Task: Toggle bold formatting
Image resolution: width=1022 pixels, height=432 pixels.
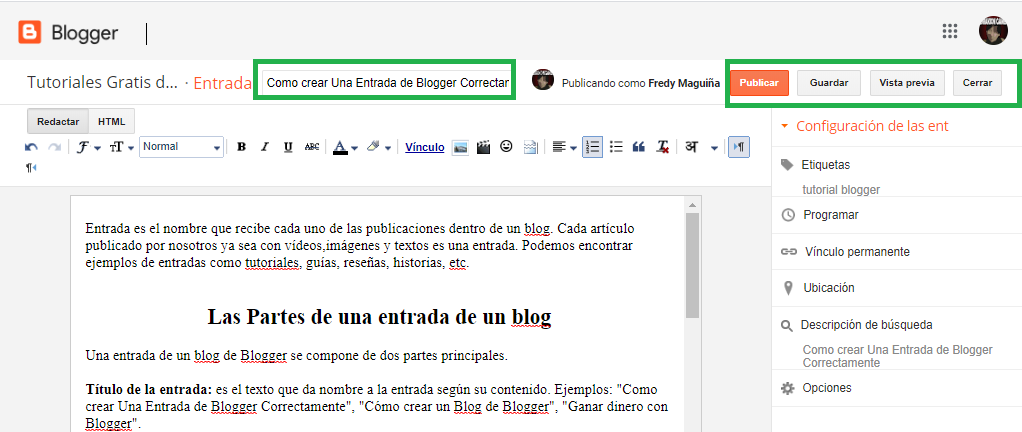Action: [241, 147]
